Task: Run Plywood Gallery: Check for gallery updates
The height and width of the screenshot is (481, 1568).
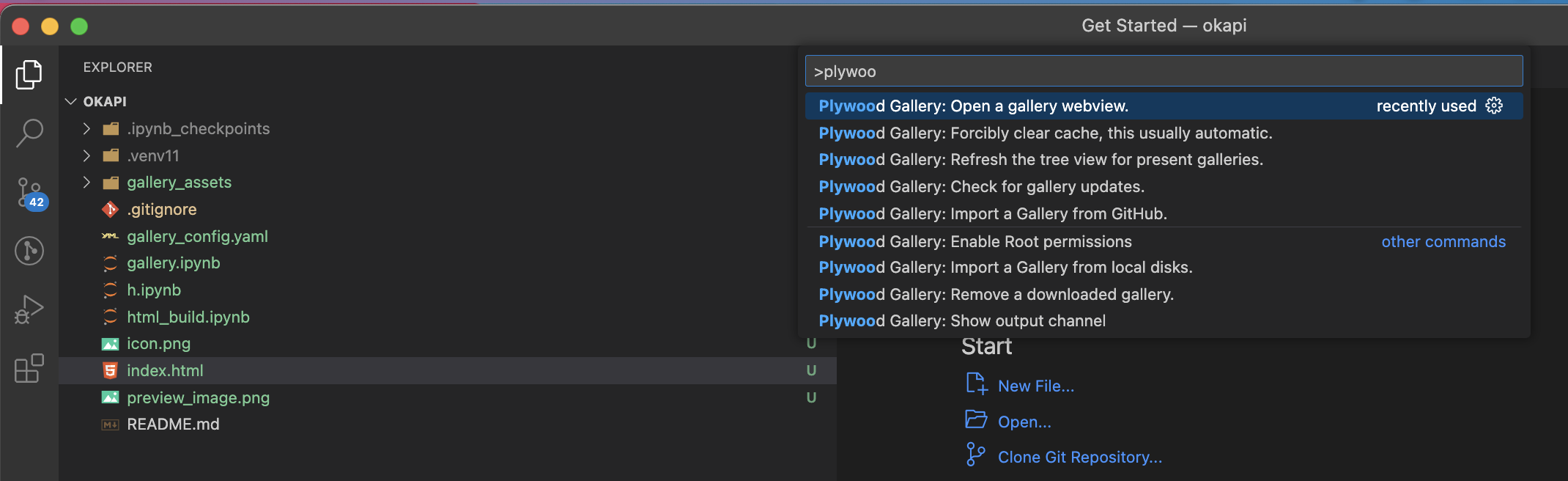Action: tap(1164, 186)
